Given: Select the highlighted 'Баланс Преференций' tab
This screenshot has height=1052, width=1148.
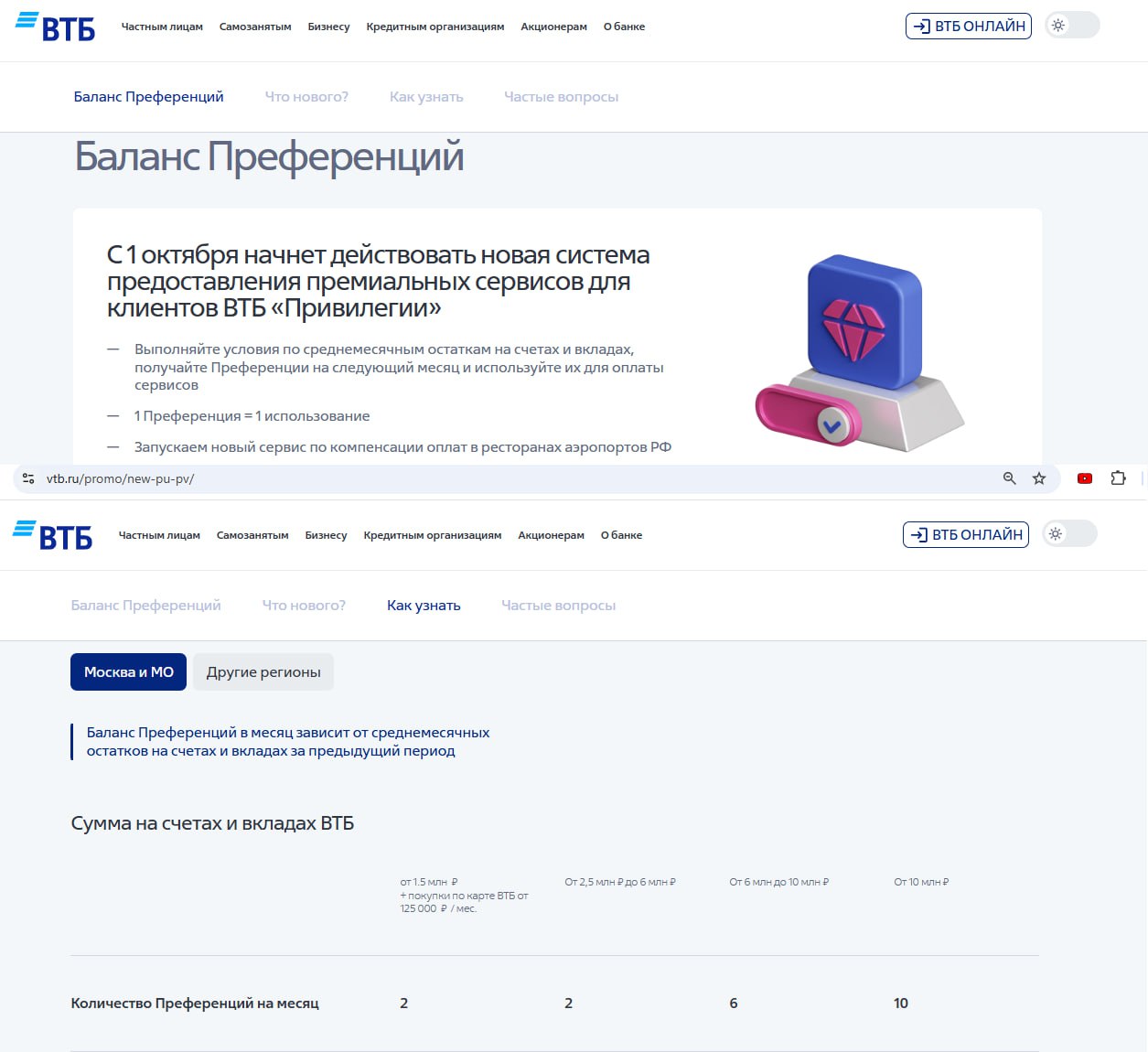Looking at the screenshot, I should click(x=148, y=97).
